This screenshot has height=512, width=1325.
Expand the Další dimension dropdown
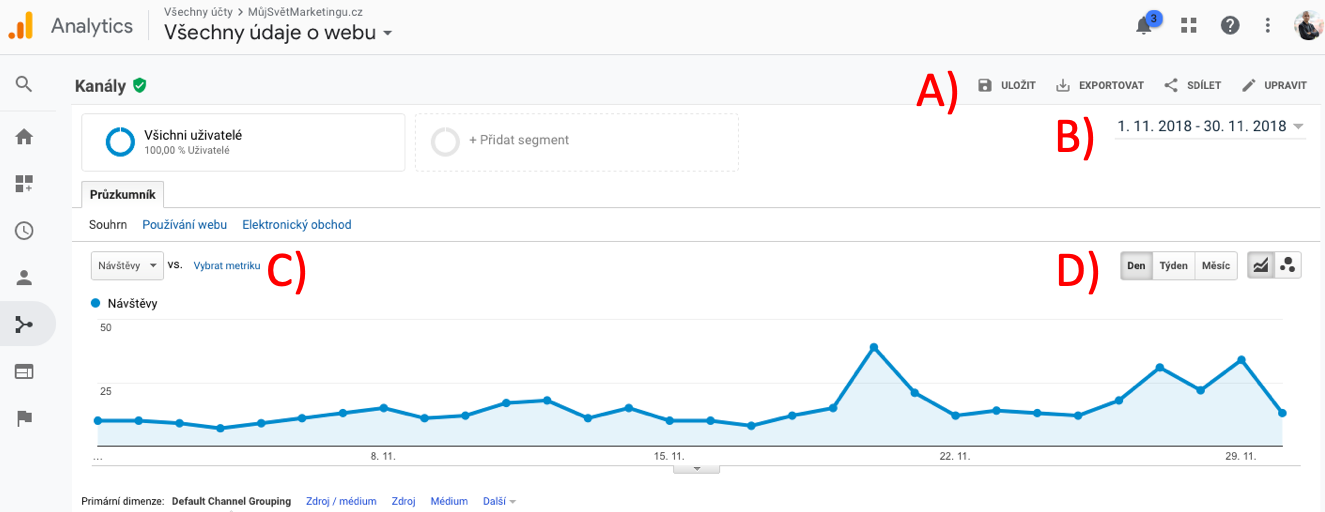[499, 501]
